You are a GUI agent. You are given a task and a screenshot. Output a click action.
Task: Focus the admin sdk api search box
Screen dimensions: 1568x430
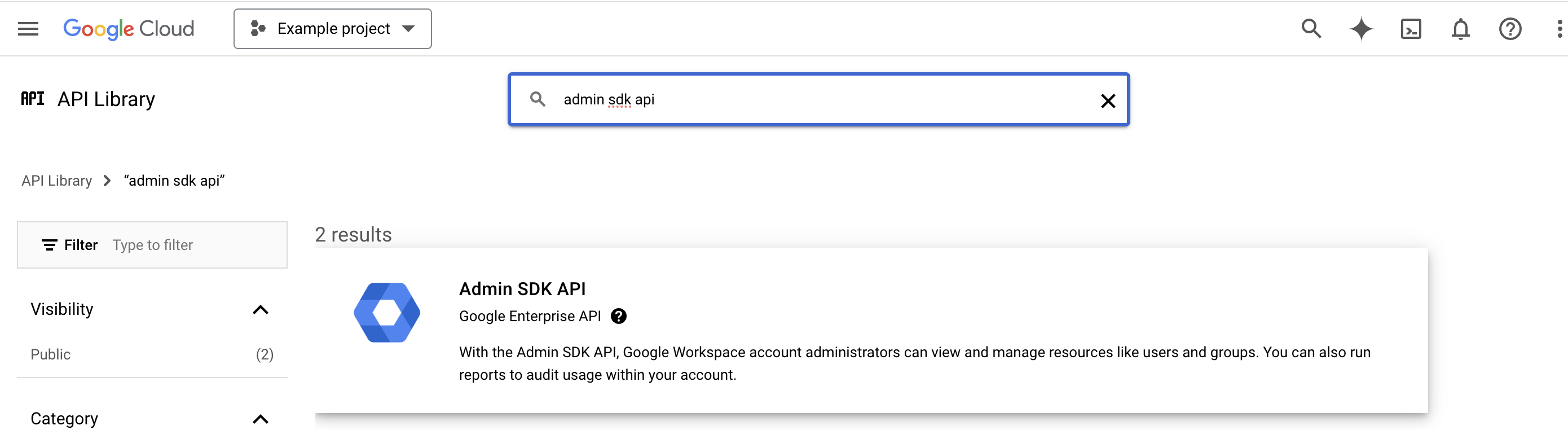coord(822,99)
